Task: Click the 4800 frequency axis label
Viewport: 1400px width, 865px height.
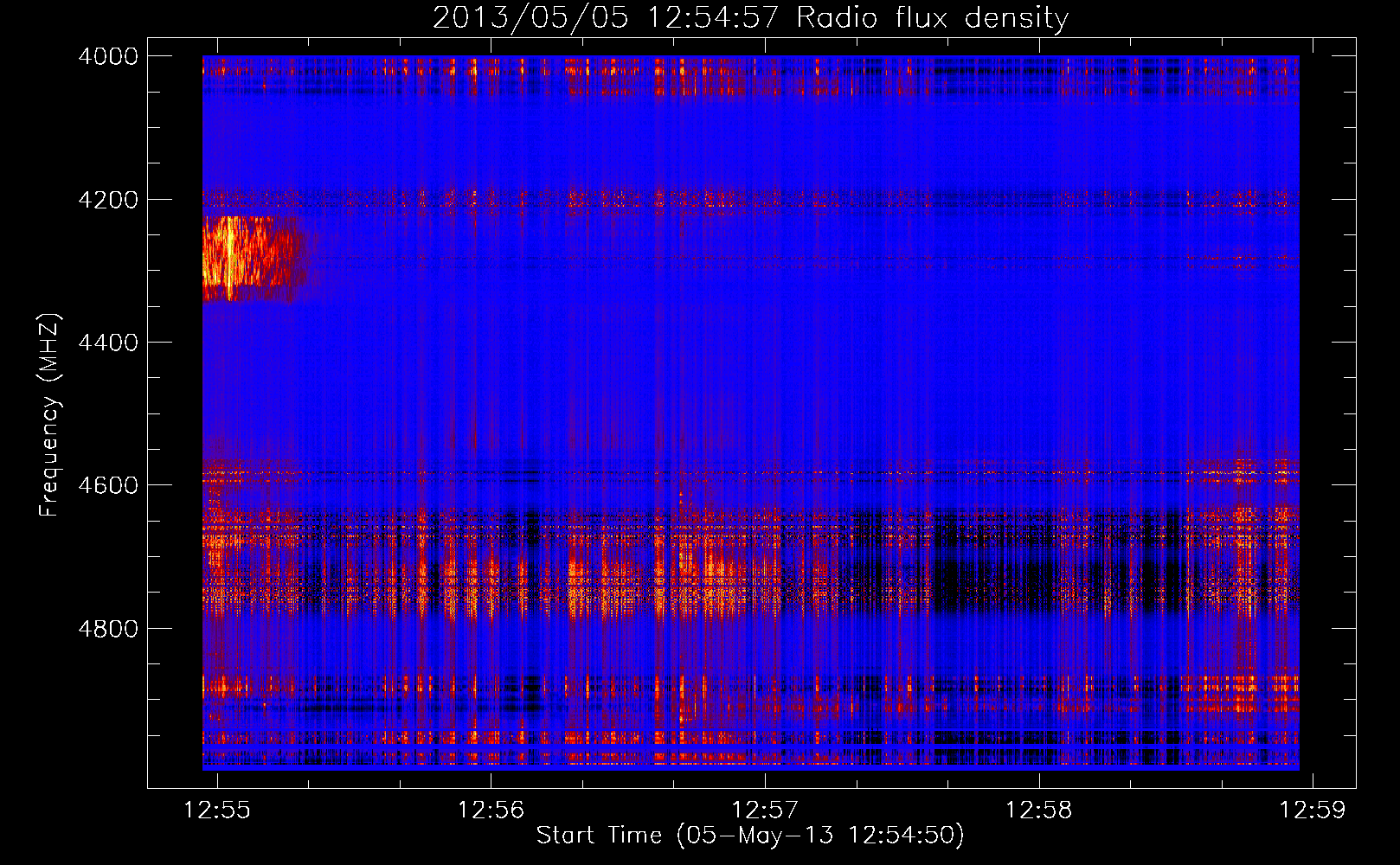Action: 108,629
